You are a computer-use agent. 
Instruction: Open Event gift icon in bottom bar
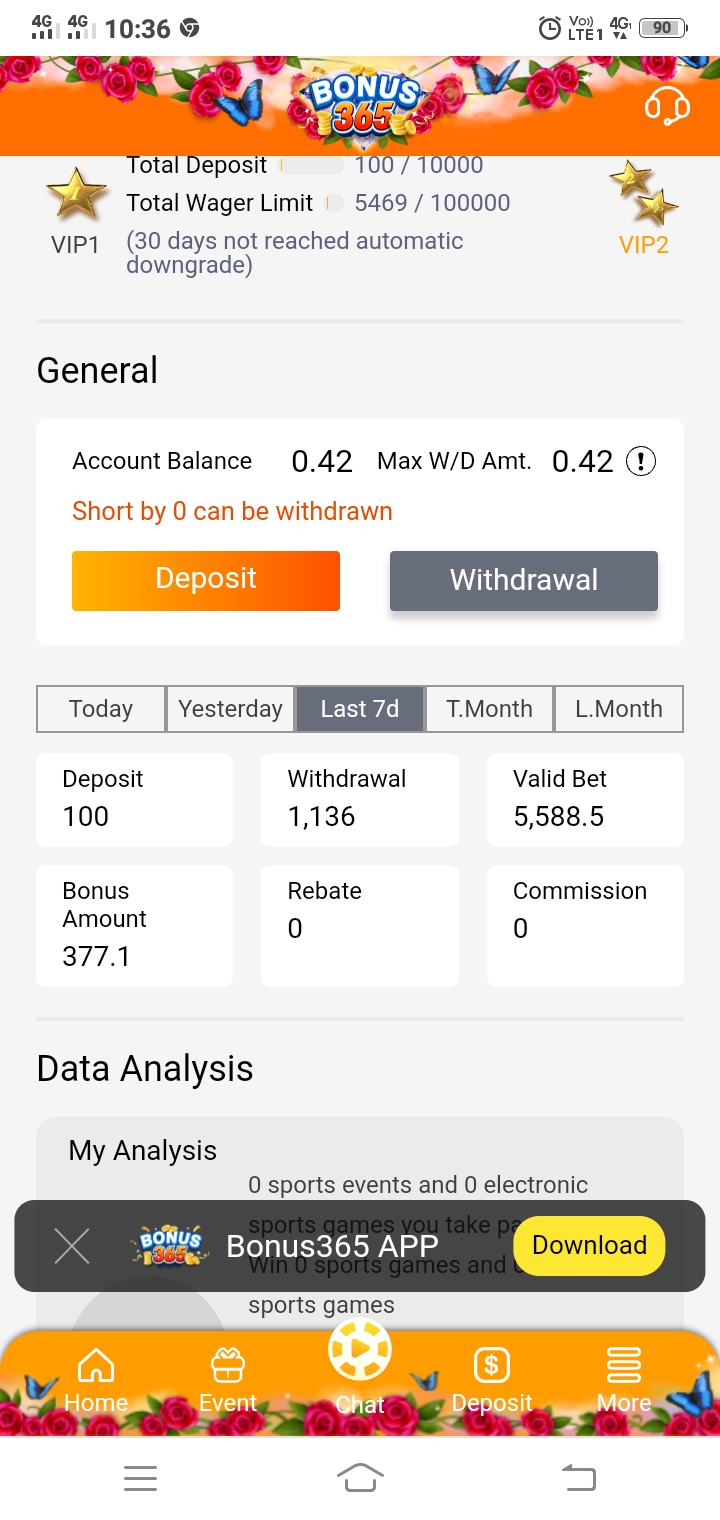228,1379
